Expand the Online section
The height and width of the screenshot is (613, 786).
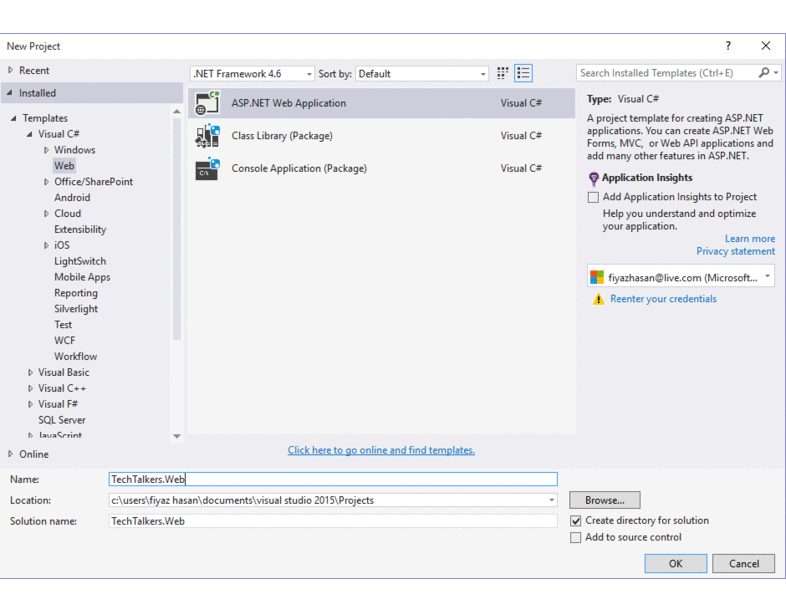(11, 454)
